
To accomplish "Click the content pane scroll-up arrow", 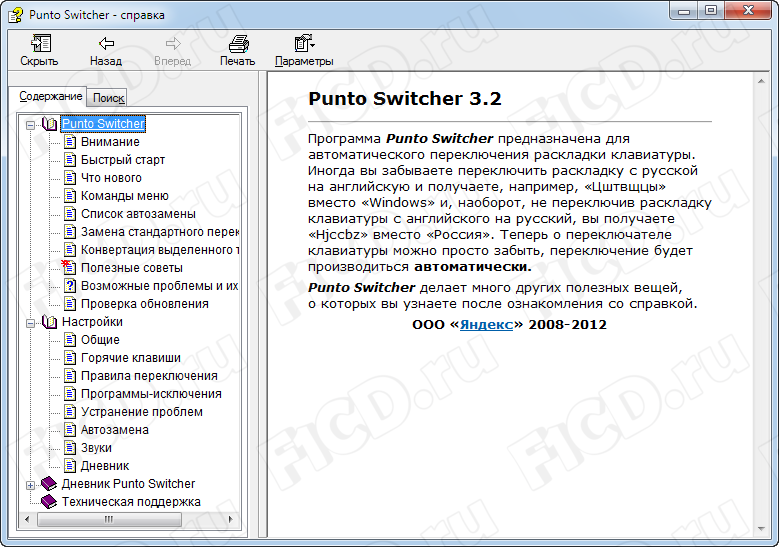I will click(x=761, y=80).
